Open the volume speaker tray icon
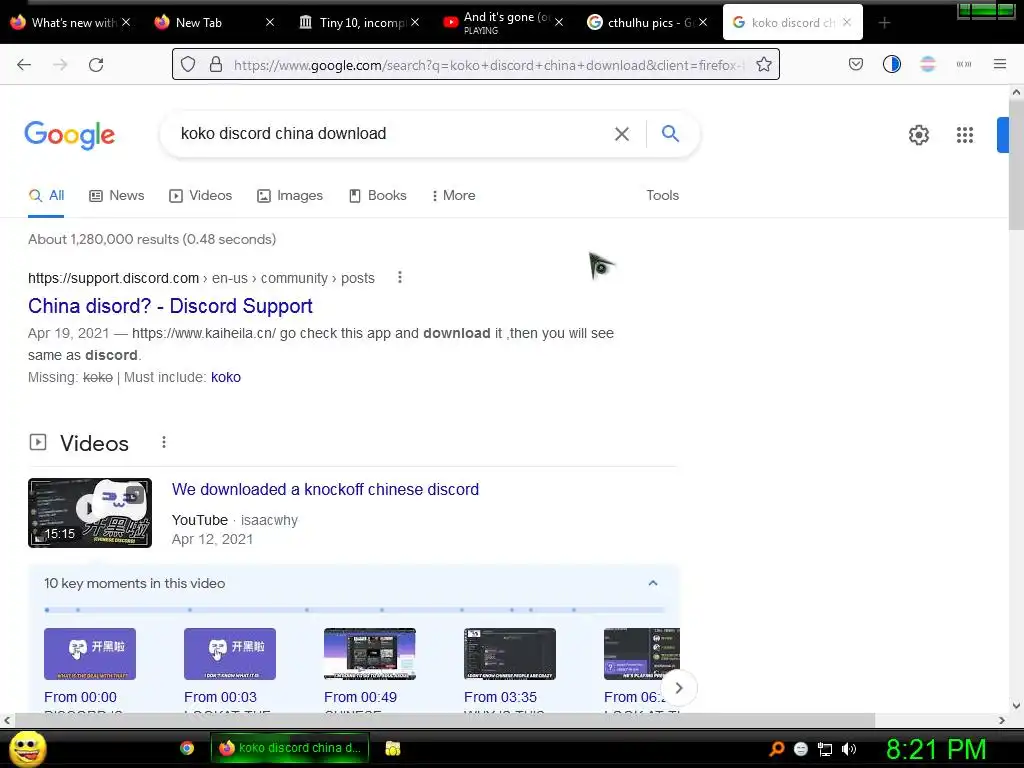Screen dimensions: 1024x768 [x=849, y=748]
